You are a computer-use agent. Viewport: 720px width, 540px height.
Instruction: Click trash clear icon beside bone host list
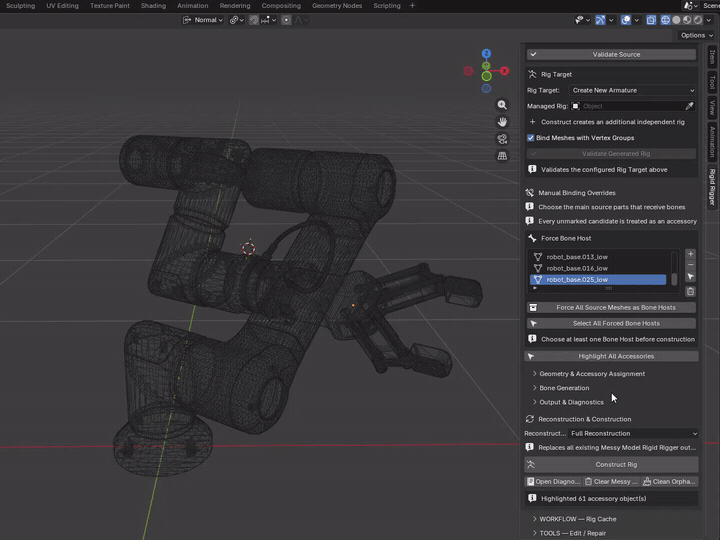tap(690, 292)
